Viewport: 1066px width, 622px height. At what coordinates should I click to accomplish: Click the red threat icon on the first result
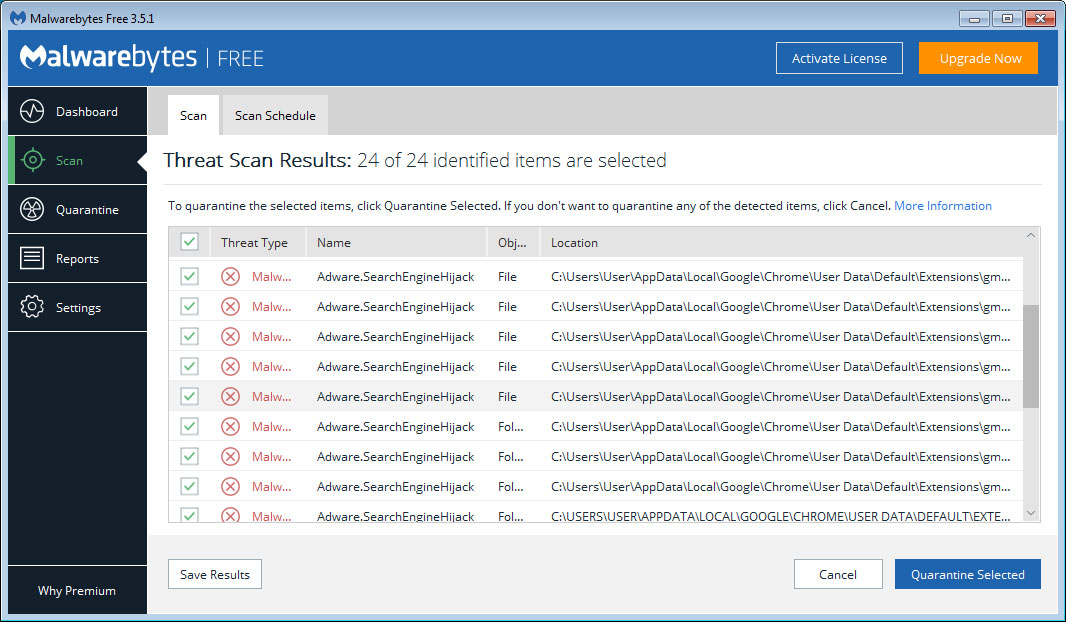click(x=230, y=276)
